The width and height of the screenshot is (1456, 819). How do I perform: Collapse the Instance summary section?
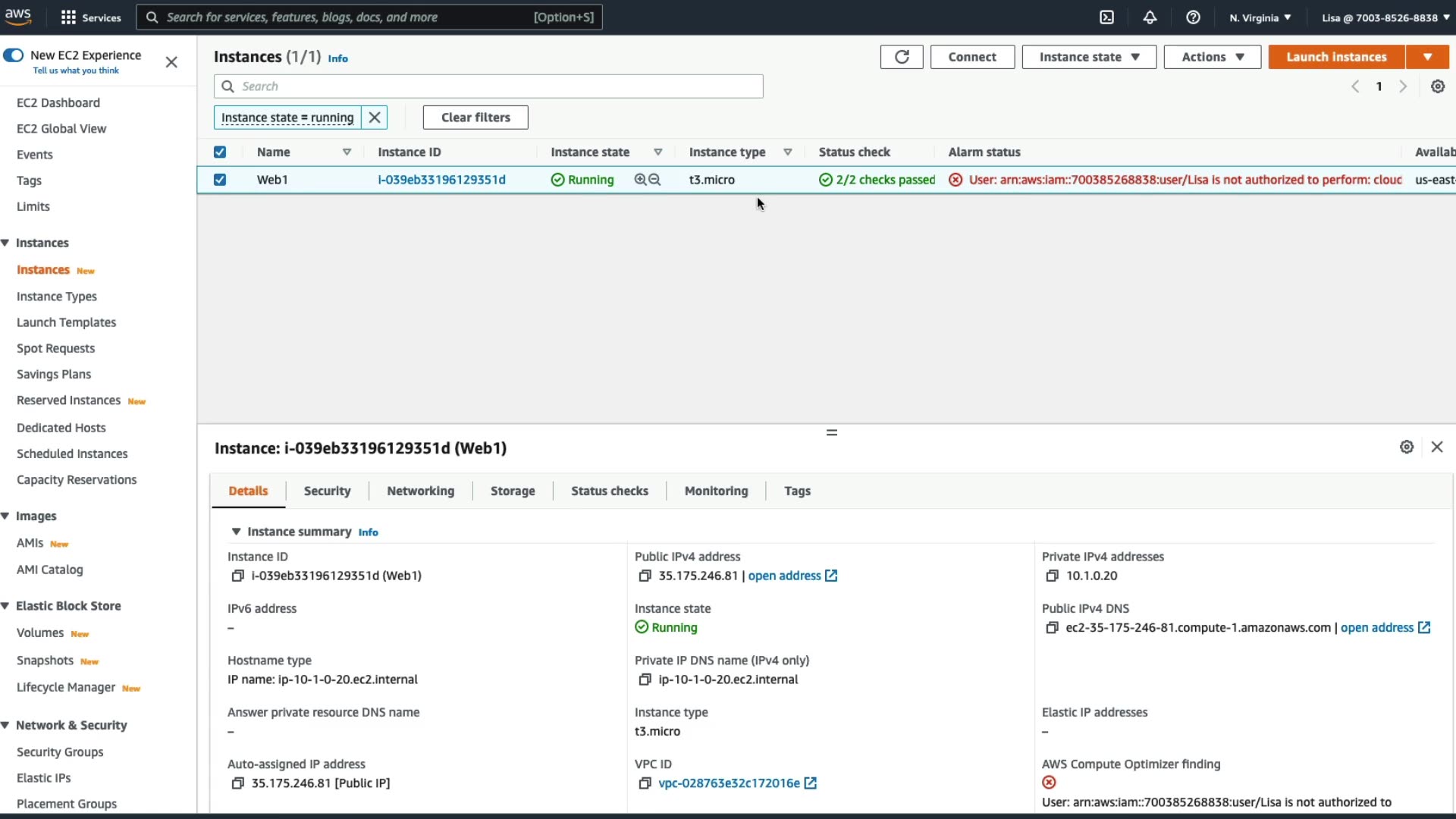(x=236, y=532)
